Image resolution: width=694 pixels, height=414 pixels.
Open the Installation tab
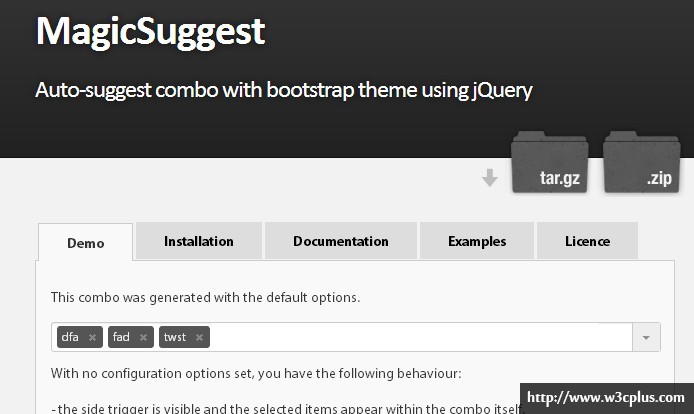coord(199,241)
